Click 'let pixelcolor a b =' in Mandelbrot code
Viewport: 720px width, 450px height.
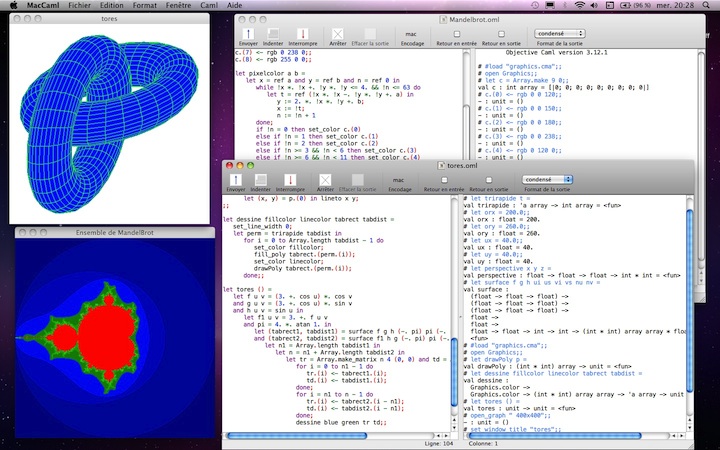[270, 73]
